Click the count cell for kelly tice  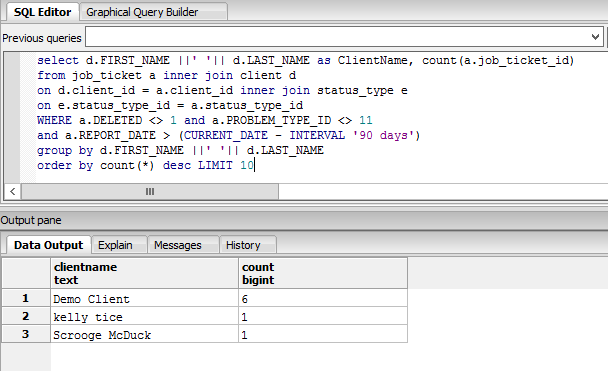tap(323, 316)
